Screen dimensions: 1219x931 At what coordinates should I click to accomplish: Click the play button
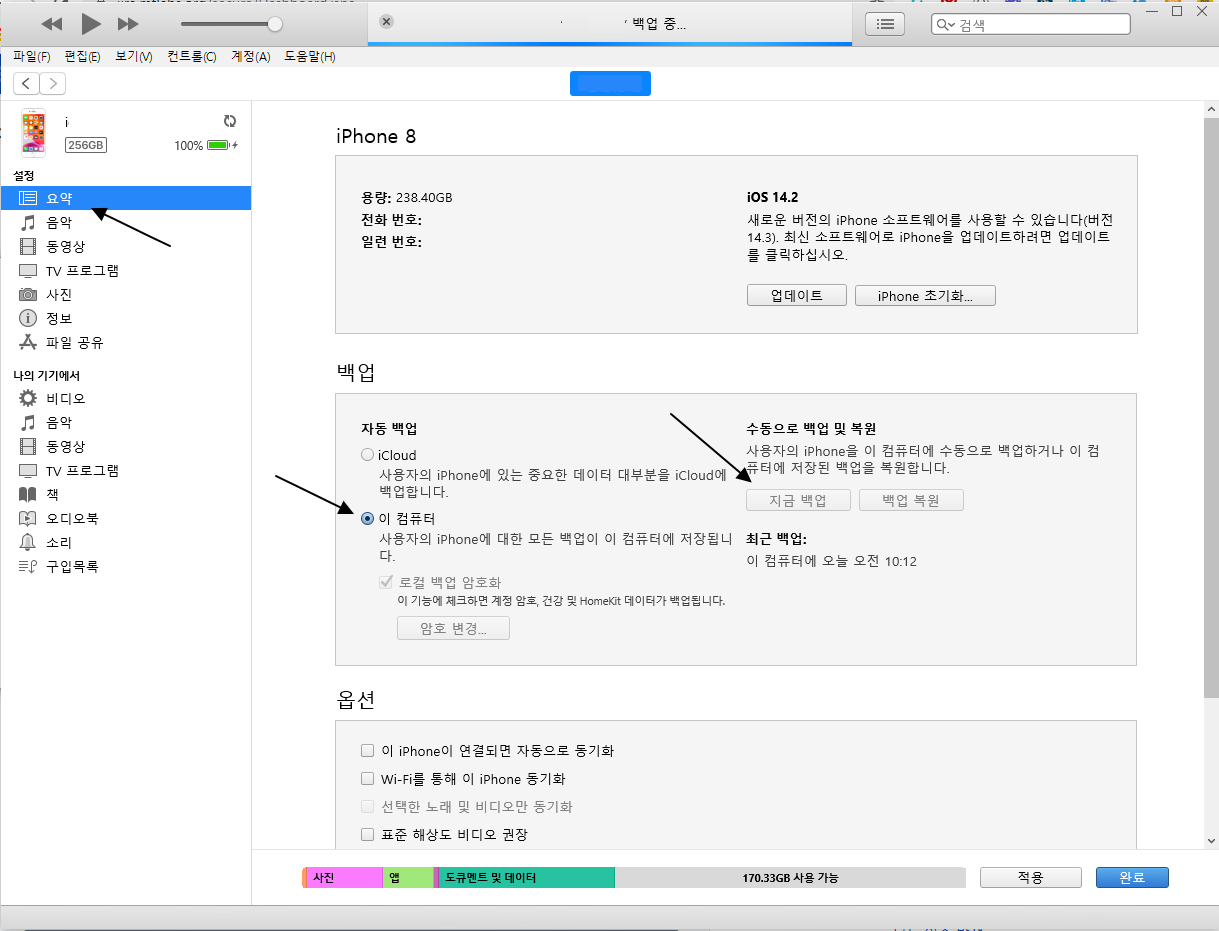pyautogui.click(x=90, y=23)
